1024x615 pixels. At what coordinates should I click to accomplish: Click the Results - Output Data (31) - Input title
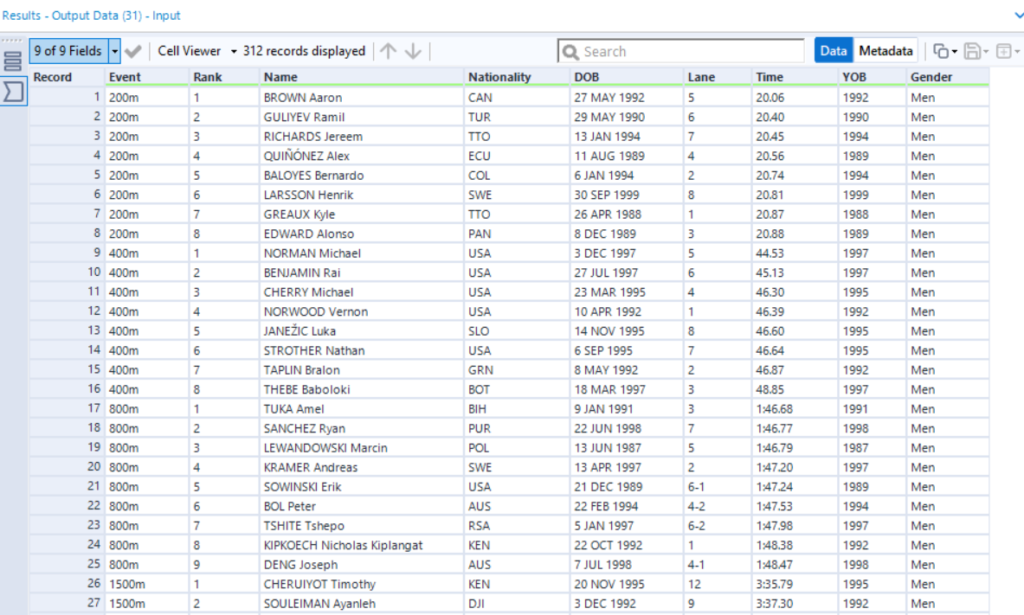(x=91, y=15)
